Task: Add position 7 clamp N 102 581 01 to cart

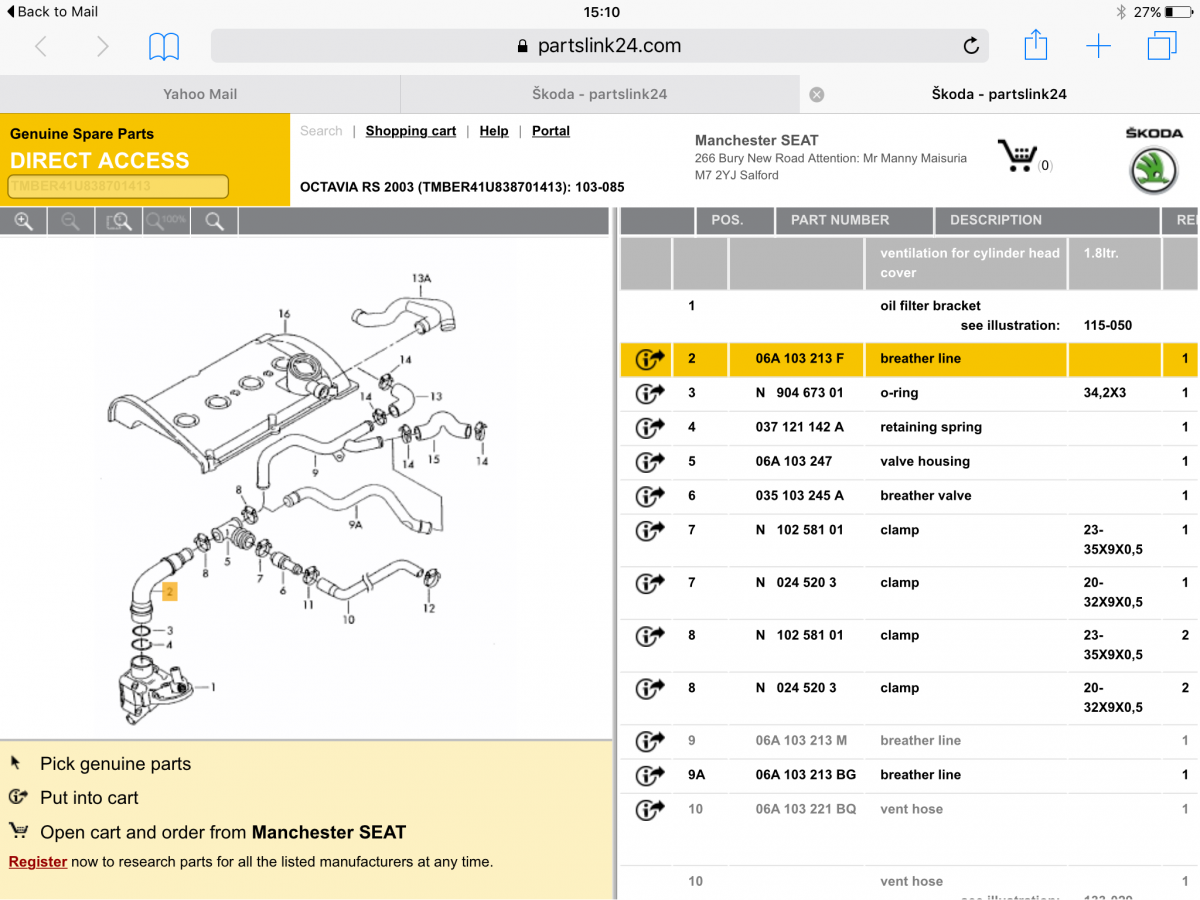Action: coord(650,530)
